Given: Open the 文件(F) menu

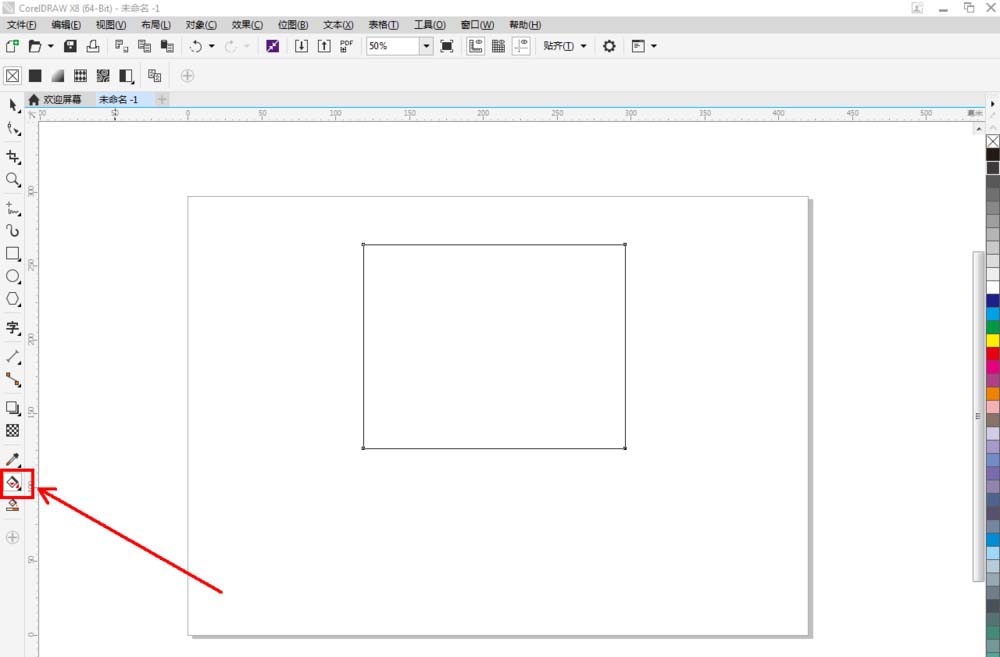Looking at the screenshot, I should [21, 25].
